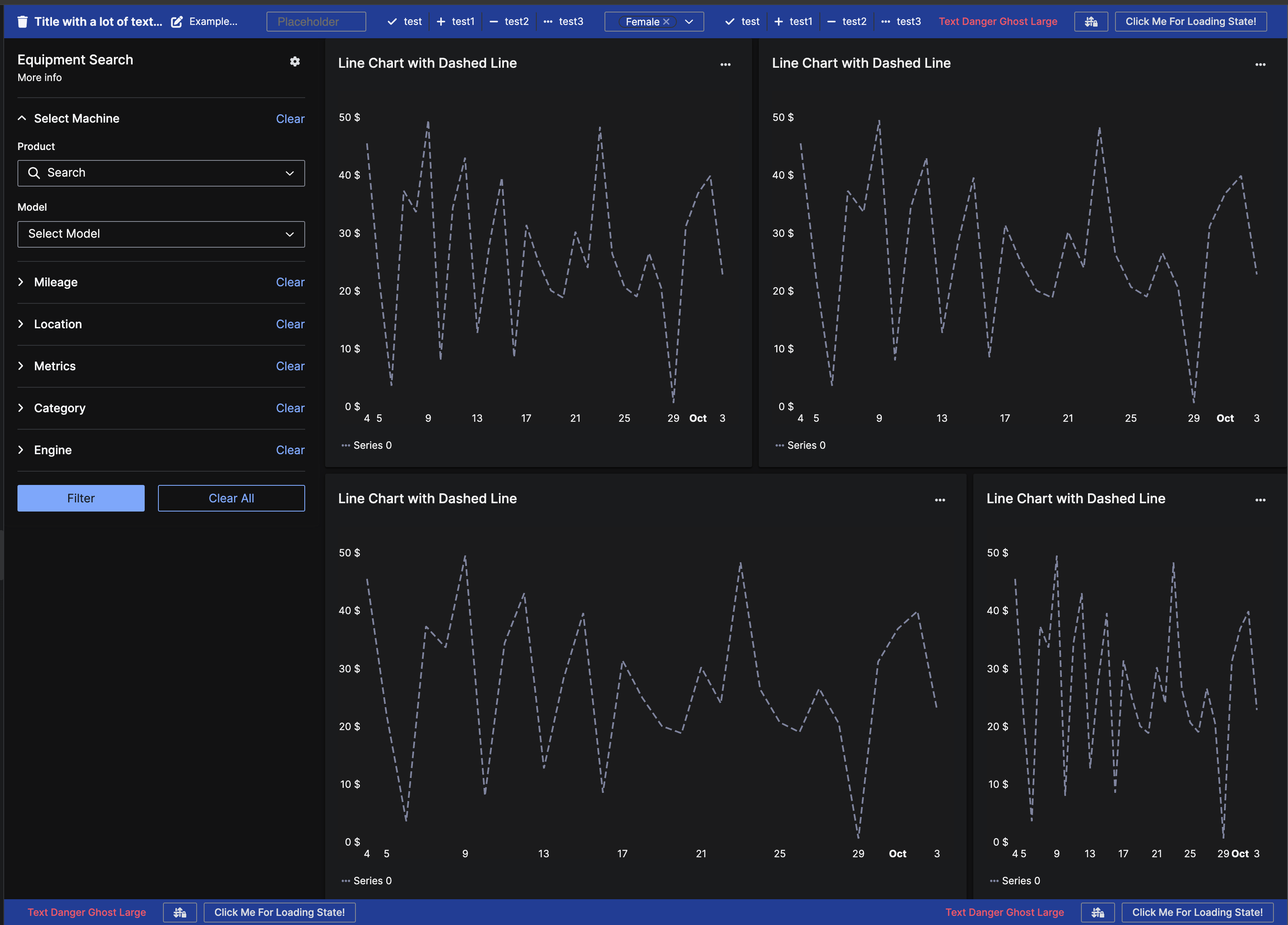Click the edit pencil icon next to Example
Image resolution: width=1288 pixels, height=925 pixels.
pyautogui.click(x=177, y=22)
